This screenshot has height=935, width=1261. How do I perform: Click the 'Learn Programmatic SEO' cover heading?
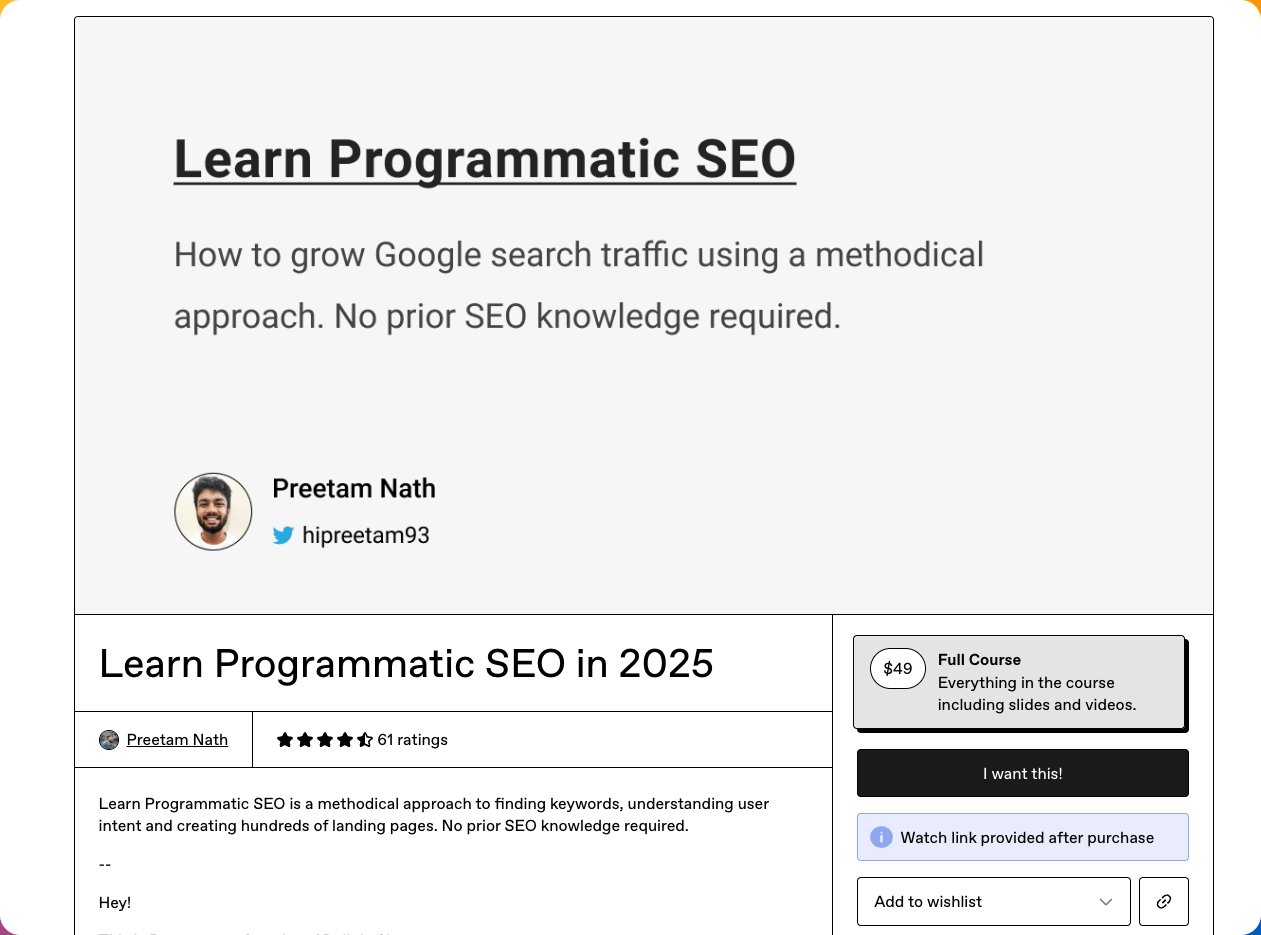485,159
